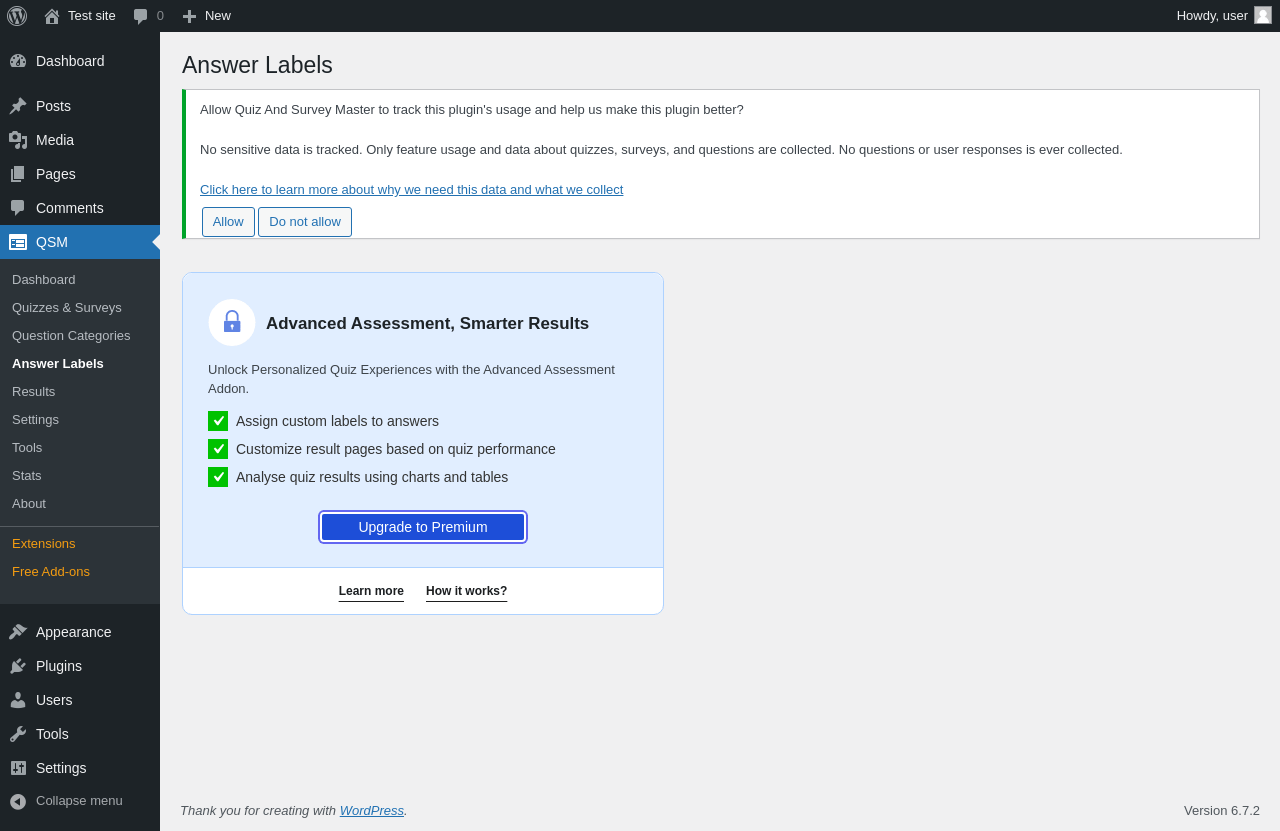Click the Media icon in sidebar
Image resolution: width=1280 pixels, height=831 pixels.
[18, 140]
